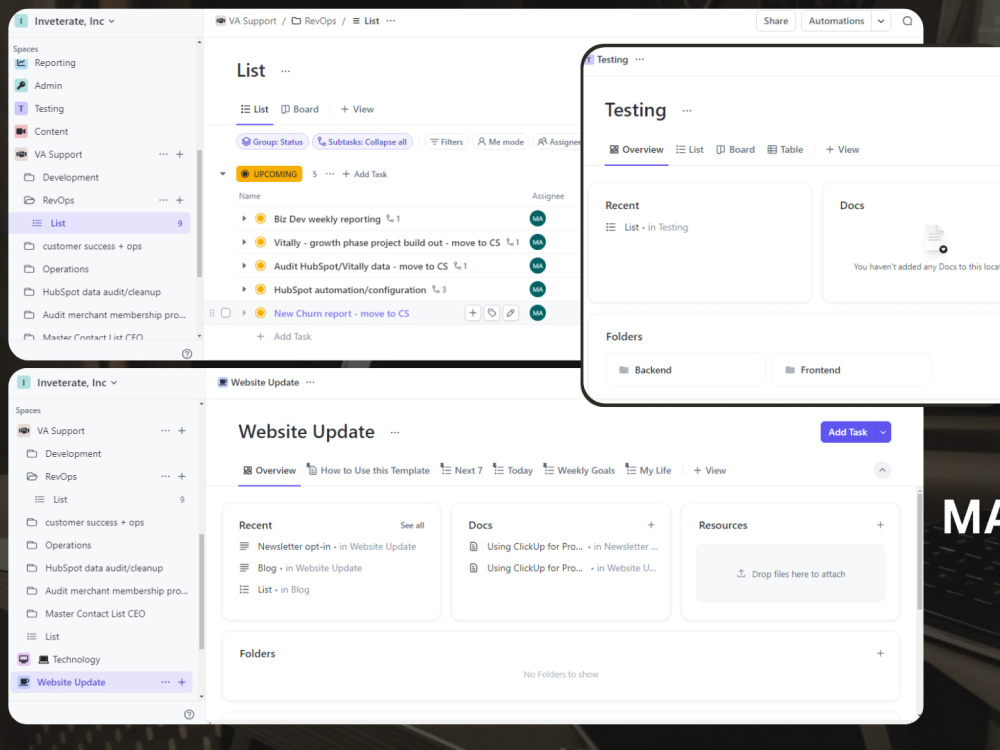Image resolution: width=1000 pixels, height=750 pixels.
Task: Add subtask plus on New Churn report row
Action: [473, 313]
